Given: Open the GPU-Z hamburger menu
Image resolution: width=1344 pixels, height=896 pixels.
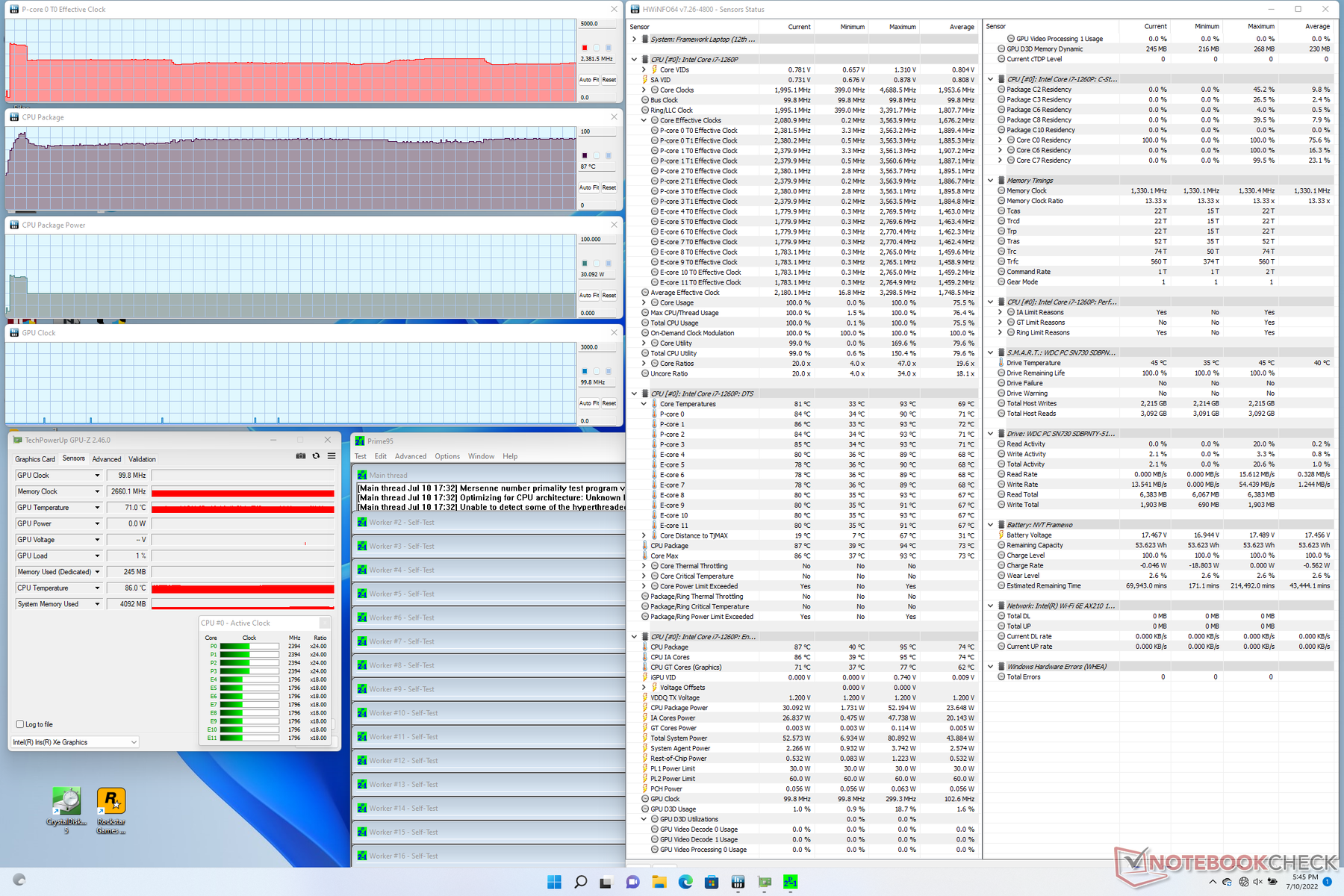Looking at the screenshot, I should click(332, 455).
